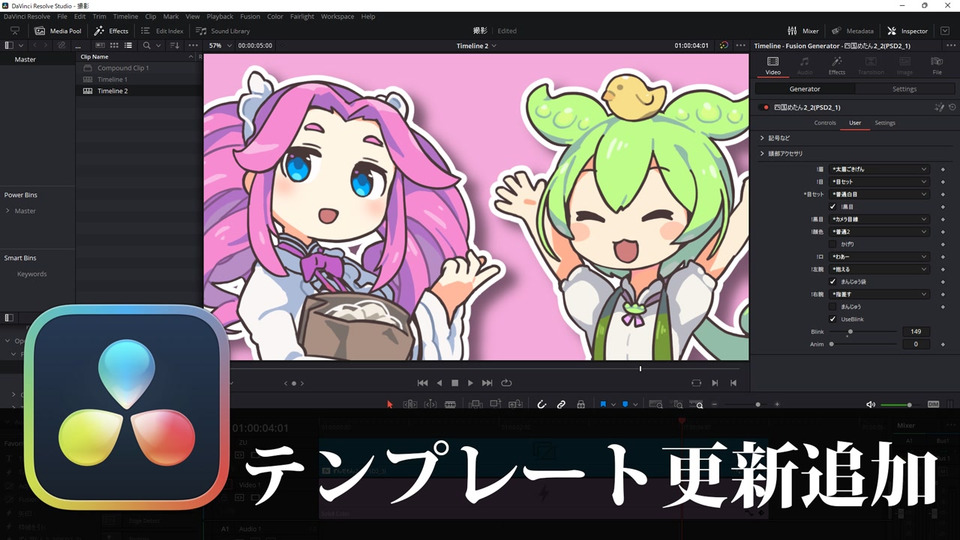Select the Generator tab
The height and width of the screenshot is (540, 960).
click(x=804, y=89)
